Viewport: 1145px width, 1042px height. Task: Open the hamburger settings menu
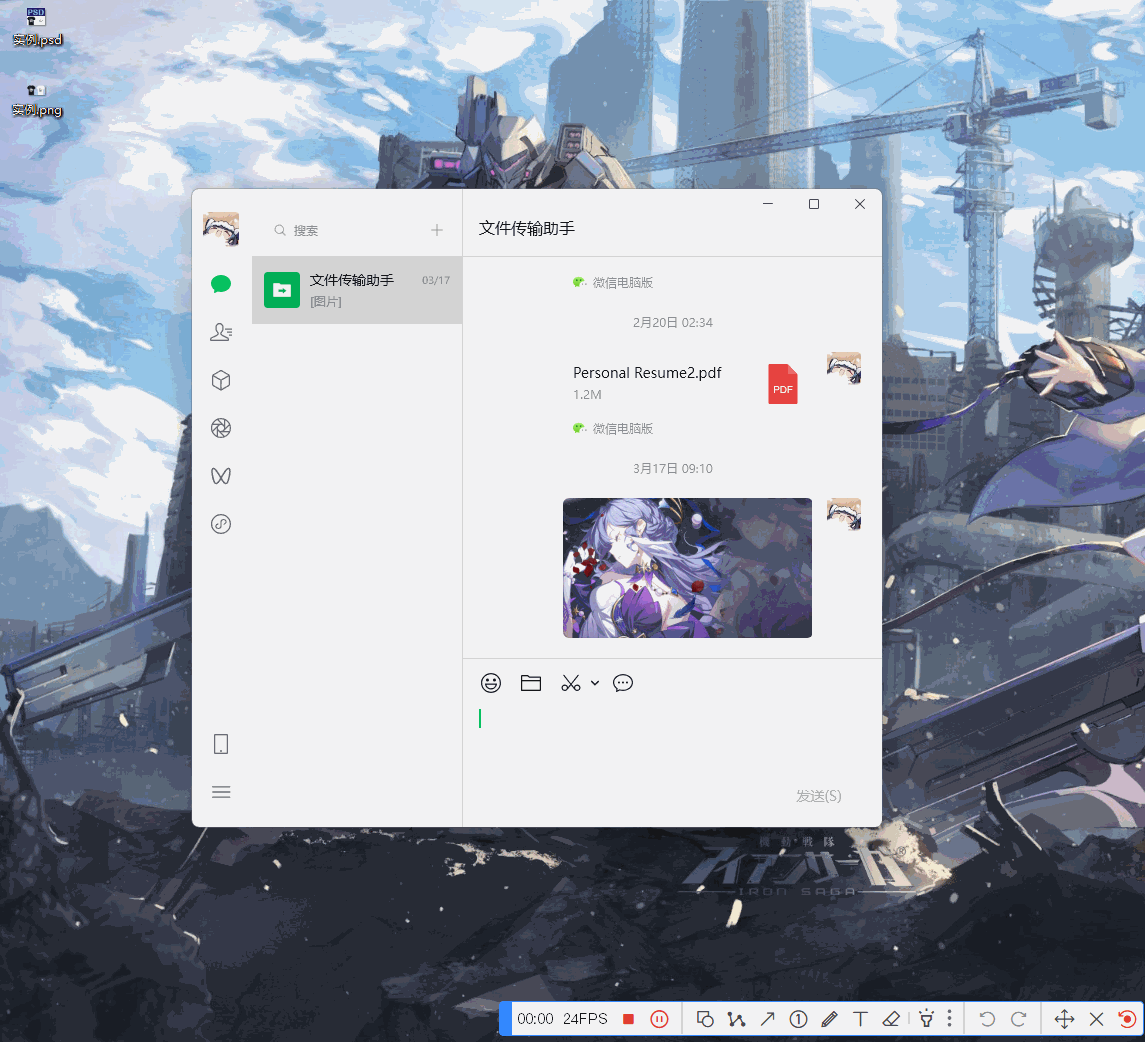[221, 792]
